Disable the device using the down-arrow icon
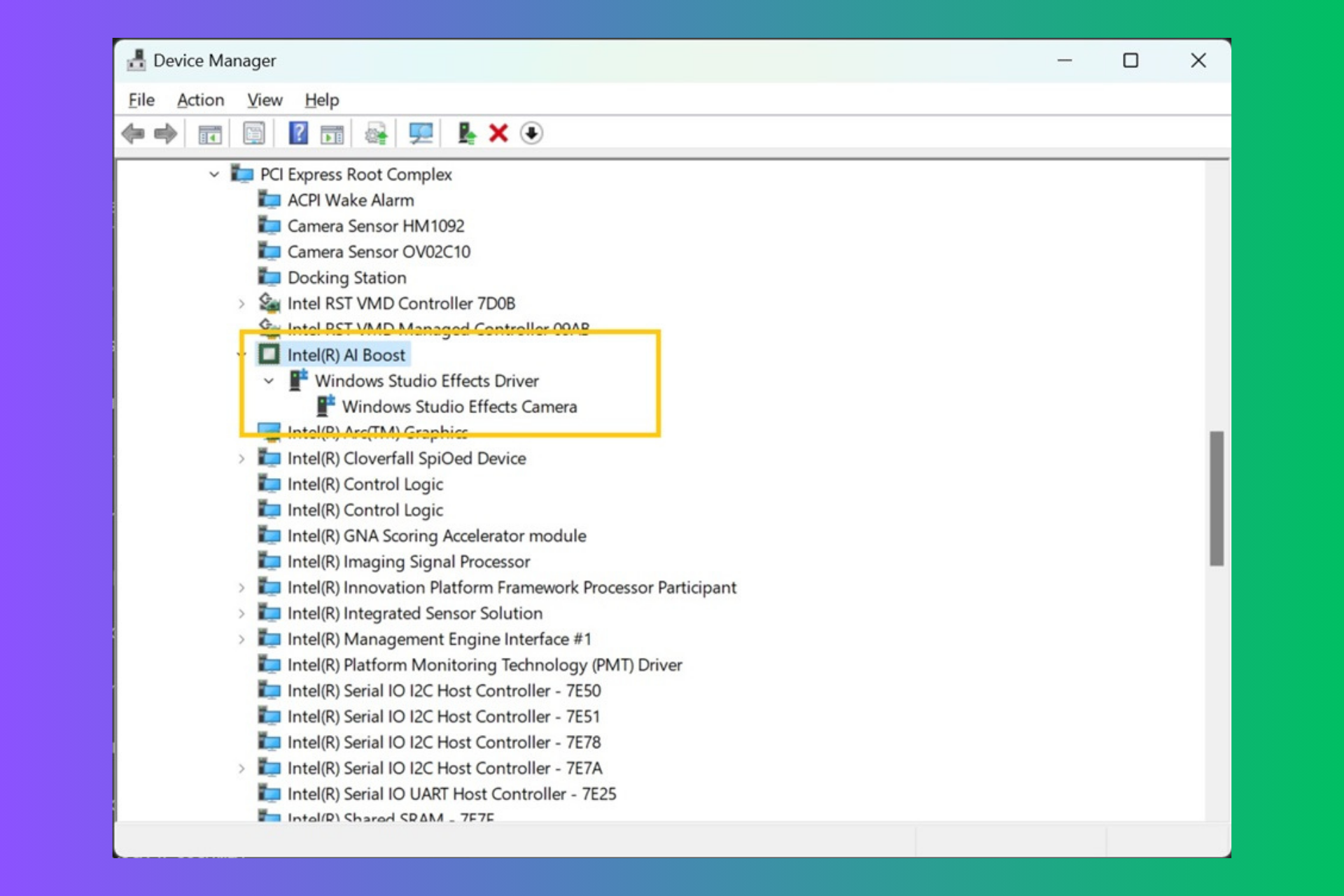1344x896 pixels. (x=532, y=133)
